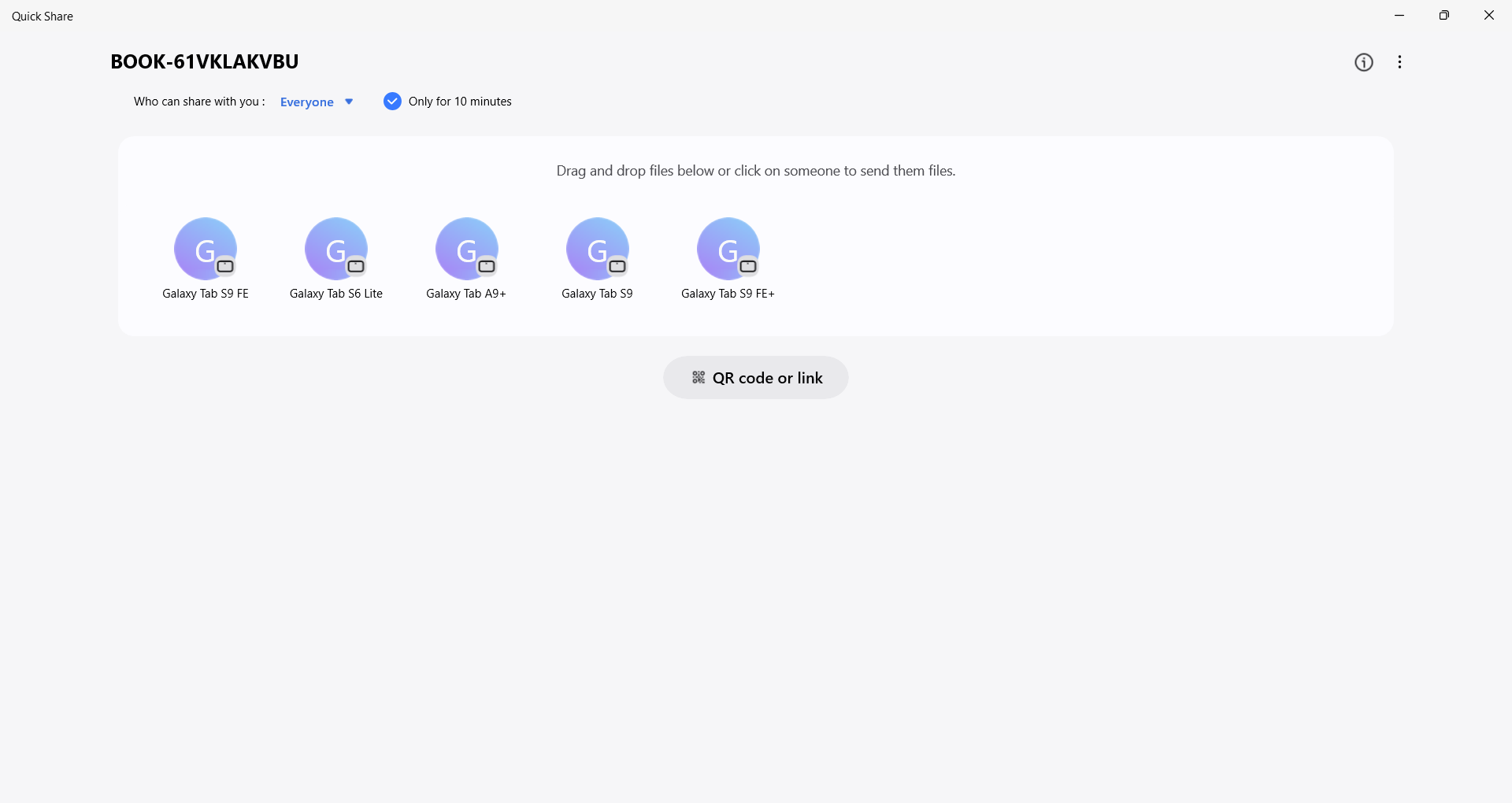
Task: Open the info icon in the header
Action: (x=1363, y=62)
